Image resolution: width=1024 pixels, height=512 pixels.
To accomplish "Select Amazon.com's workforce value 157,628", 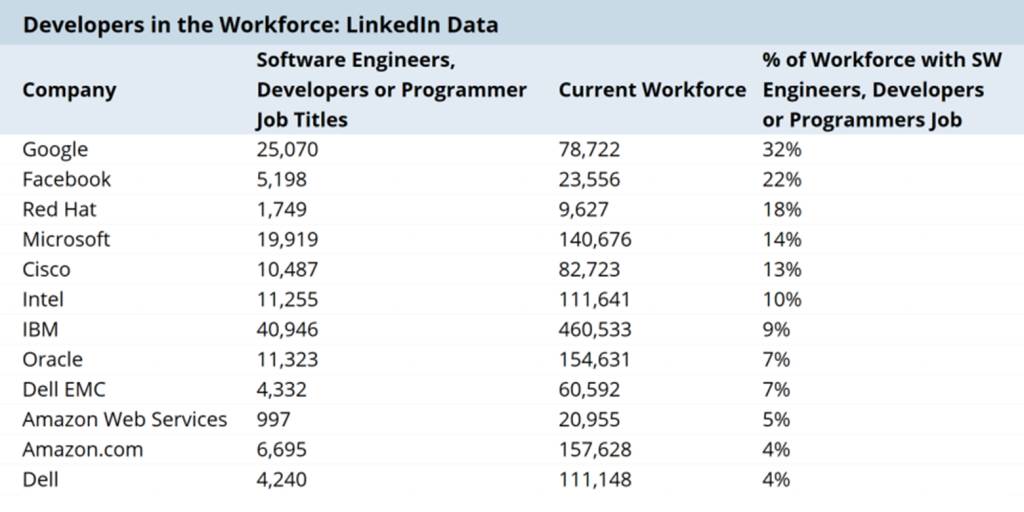I will (594, 450).
